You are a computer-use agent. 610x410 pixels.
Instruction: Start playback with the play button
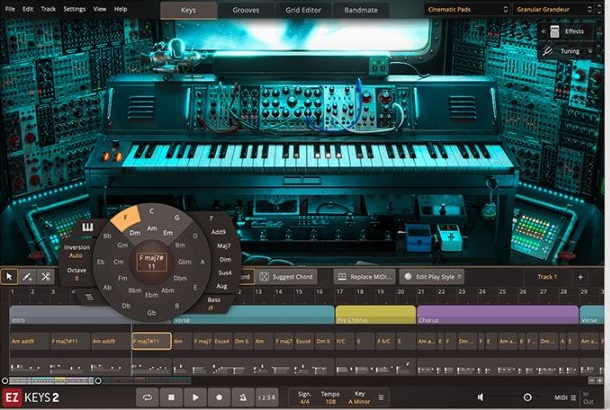195,397
